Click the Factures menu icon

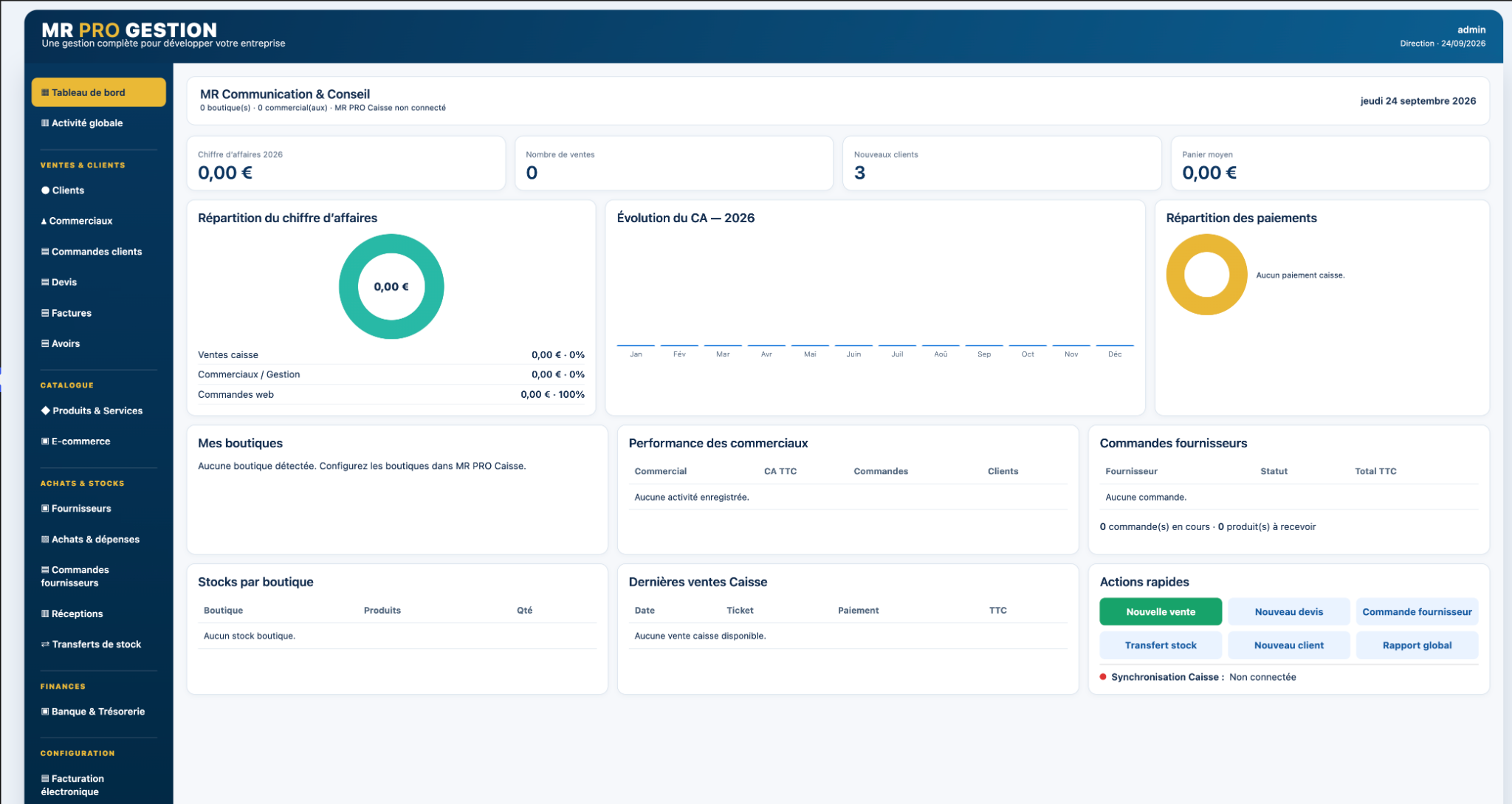pos(45,313)
